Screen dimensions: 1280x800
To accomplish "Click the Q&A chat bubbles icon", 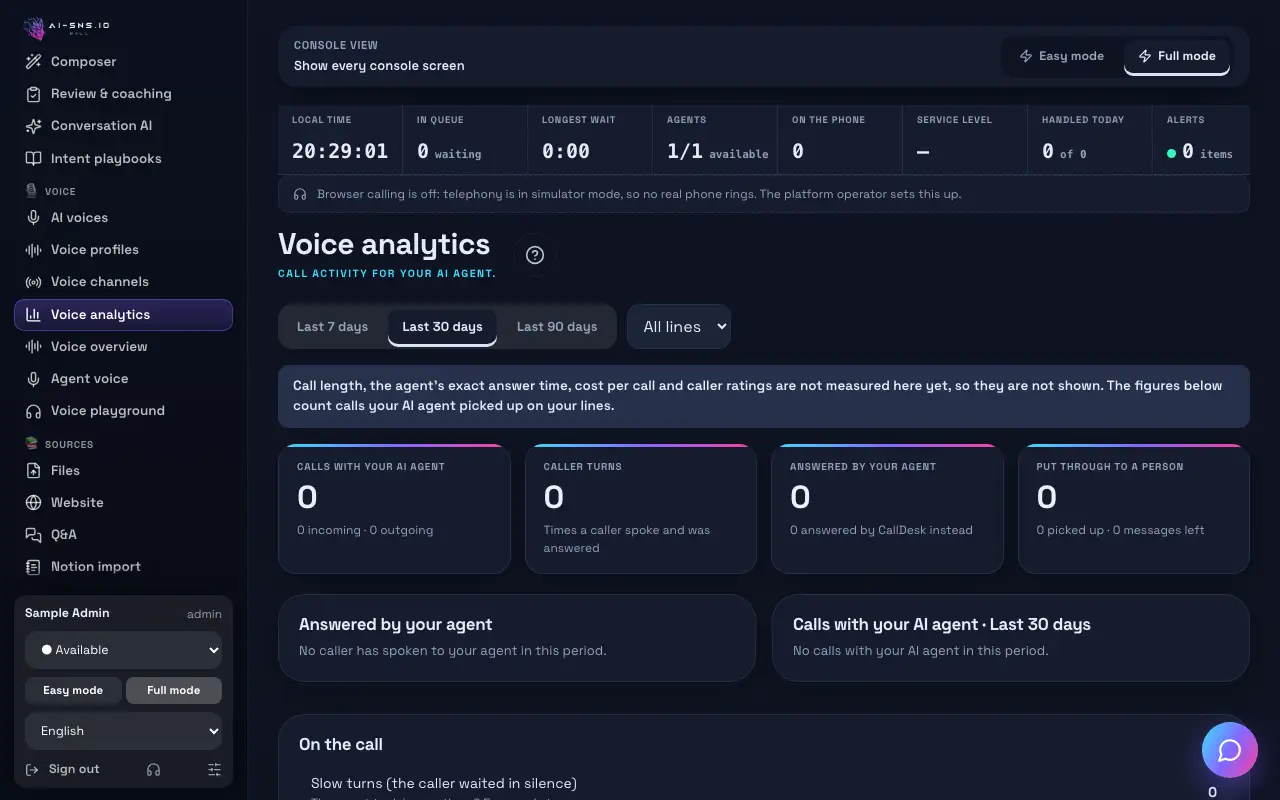I will point(33,535).
